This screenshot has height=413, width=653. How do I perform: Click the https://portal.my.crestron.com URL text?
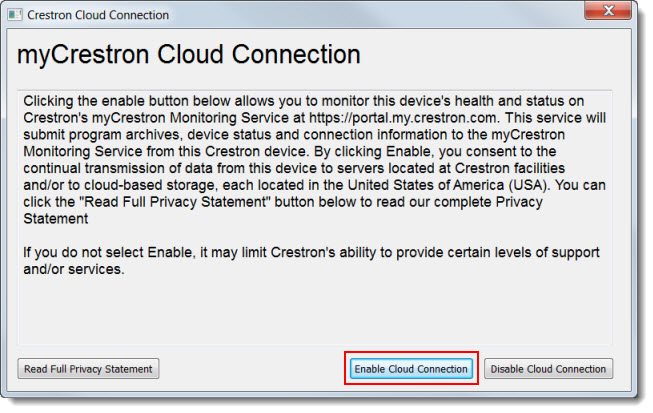click(x=403, y=118)
